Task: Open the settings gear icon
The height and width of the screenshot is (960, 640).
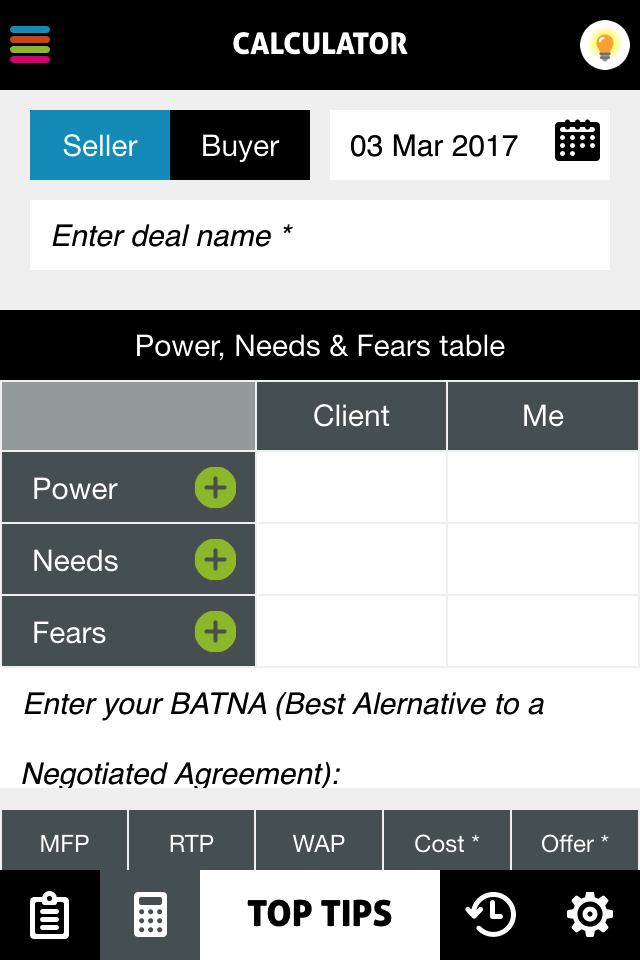Action: (x=590, y=915)
